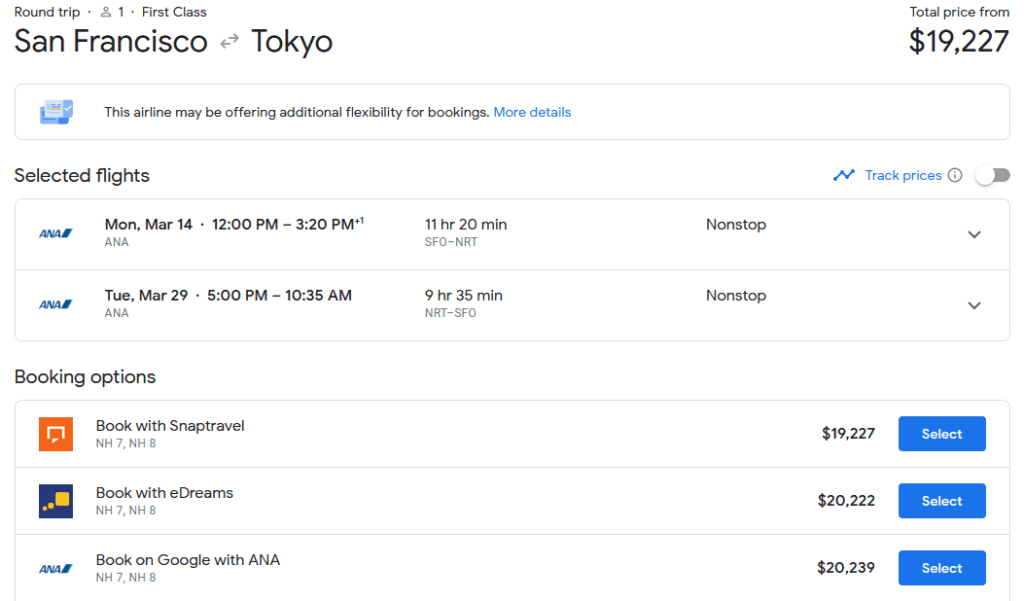Click the eDreams logo icon
This screenshot has width=1024, height=601.
pyautogui.click(x=55, y=500)
